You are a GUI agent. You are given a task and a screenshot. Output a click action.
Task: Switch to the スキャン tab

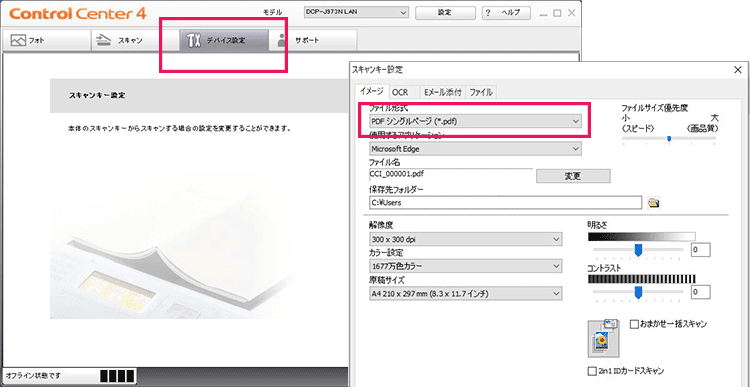pos(135,41)
